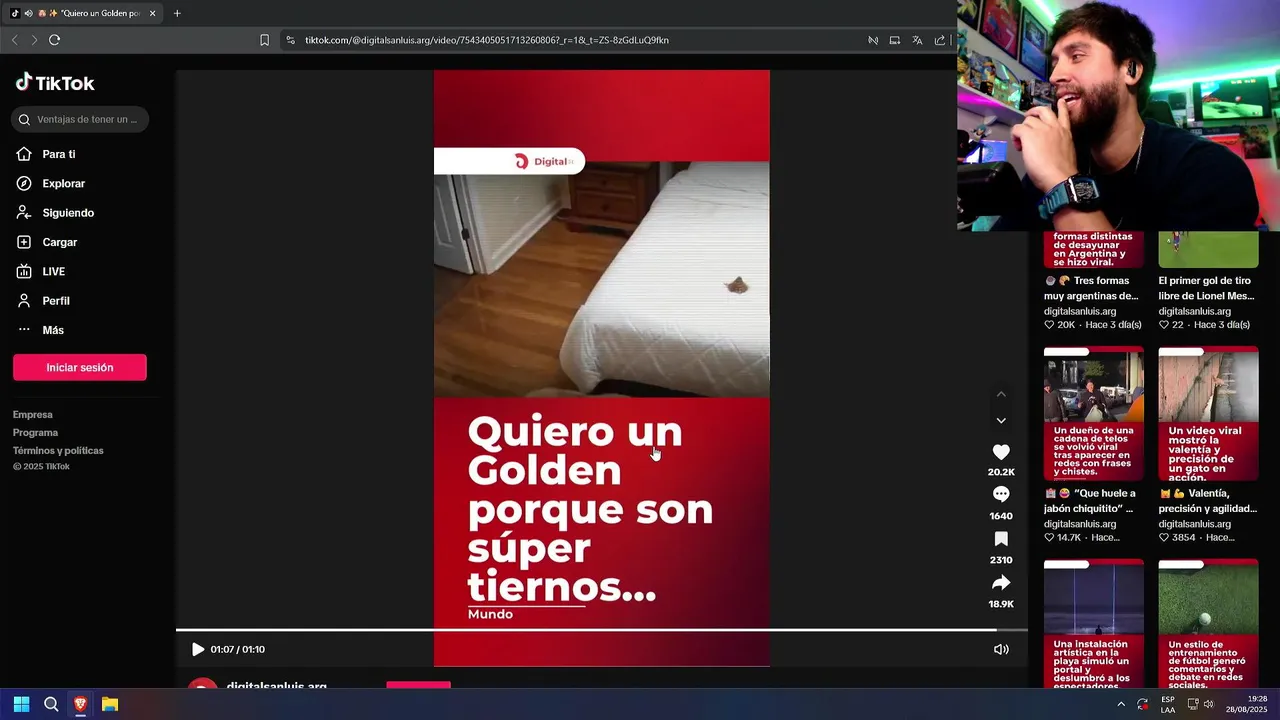
Task: Open 'Que huele a jabón chiquitito' title
Action: (1090, 501)
